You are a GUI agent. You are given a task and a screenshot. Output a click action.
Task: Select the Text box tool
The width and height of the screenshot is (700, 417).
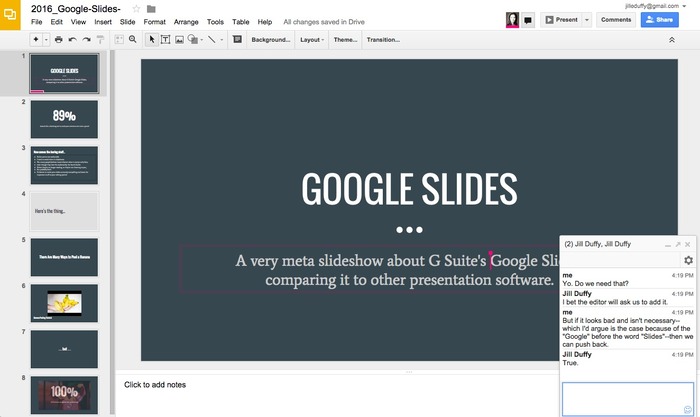[x=165, y=39]
